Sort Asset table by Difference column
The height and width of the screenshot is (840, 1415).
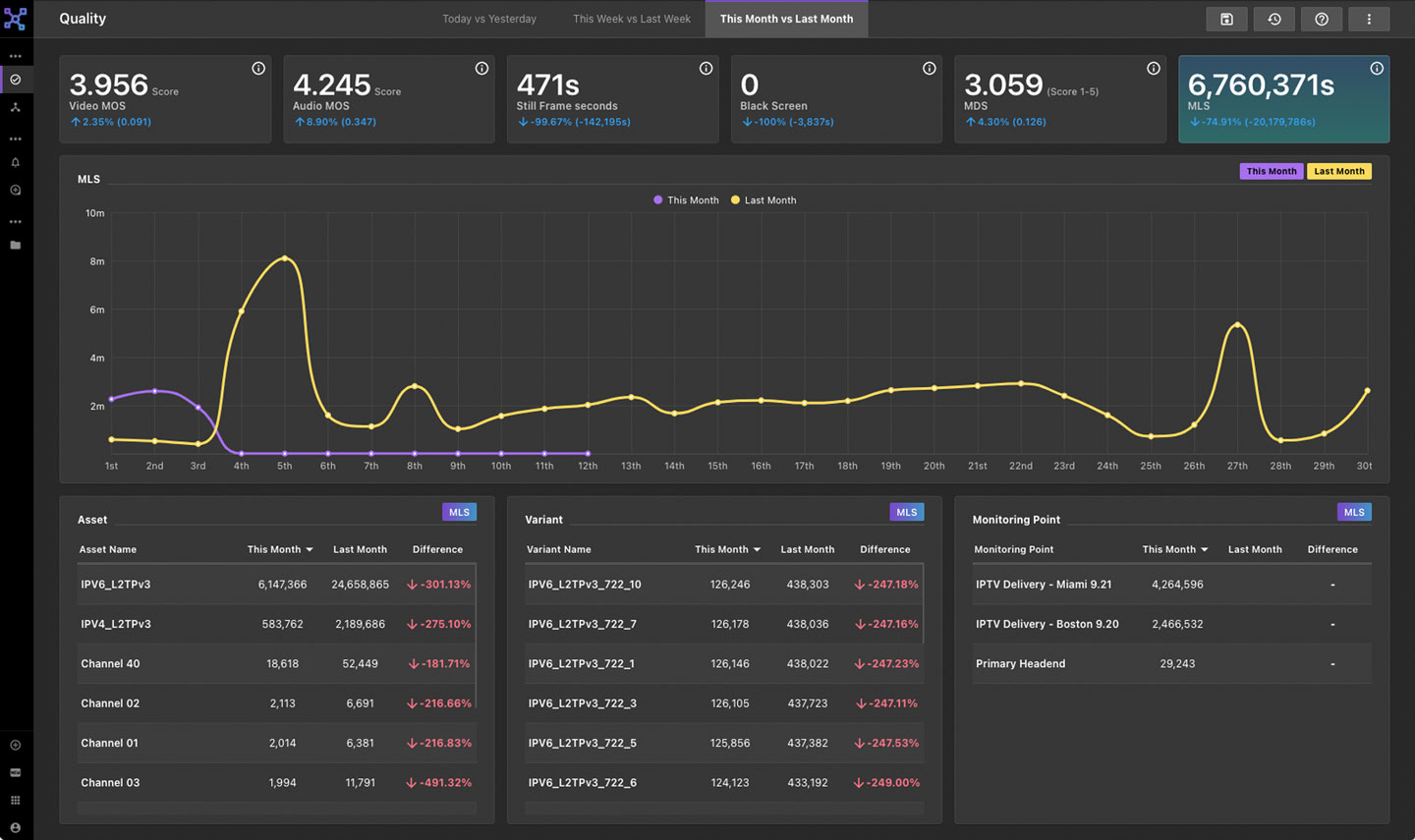tap(437, 550)
